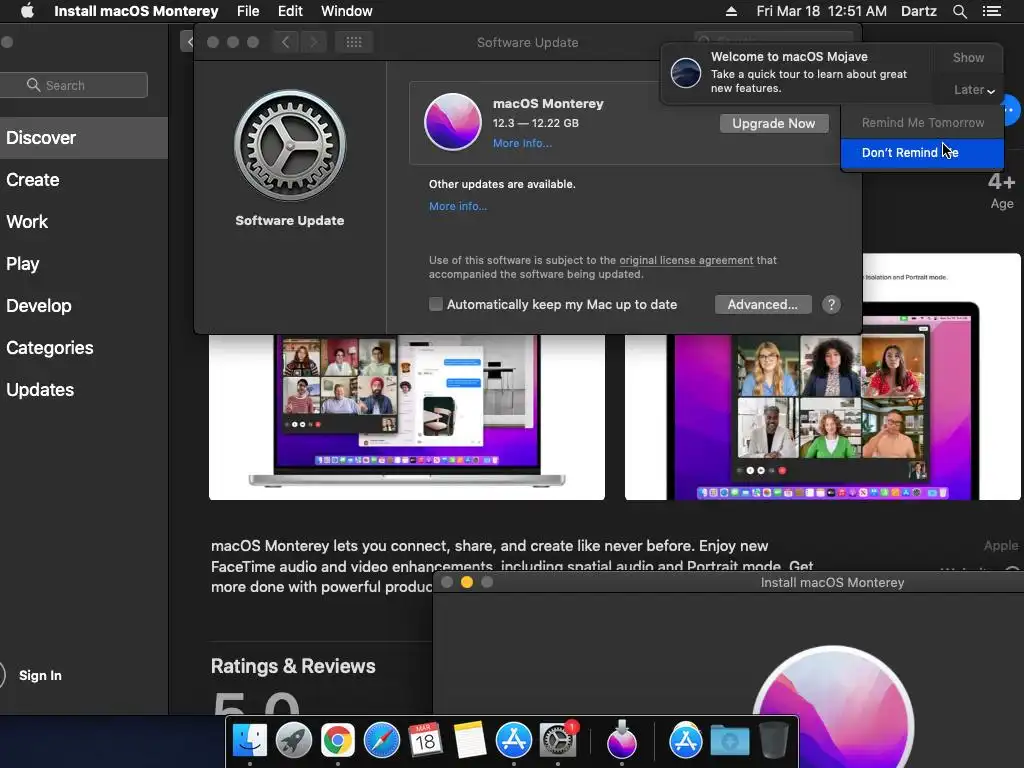Open Downloads folder in the Dock
The height and width of the screenshot is (768, 1024).
tap(729, 741)
